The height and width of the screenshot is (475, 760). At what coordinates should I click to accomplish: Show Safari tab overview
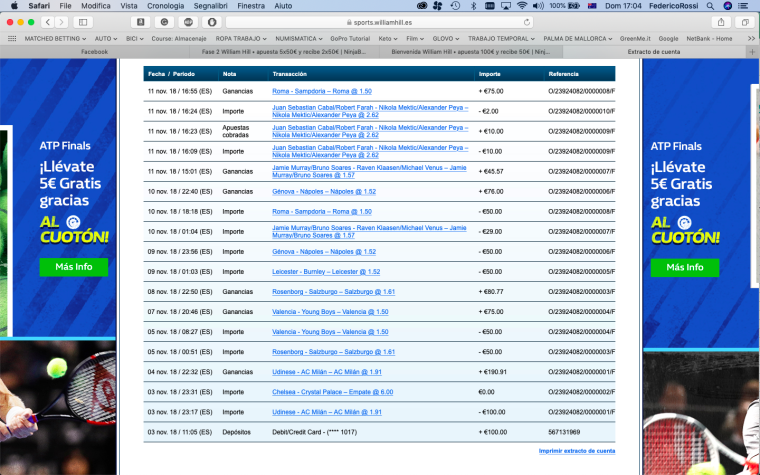(x=744, y=22)
